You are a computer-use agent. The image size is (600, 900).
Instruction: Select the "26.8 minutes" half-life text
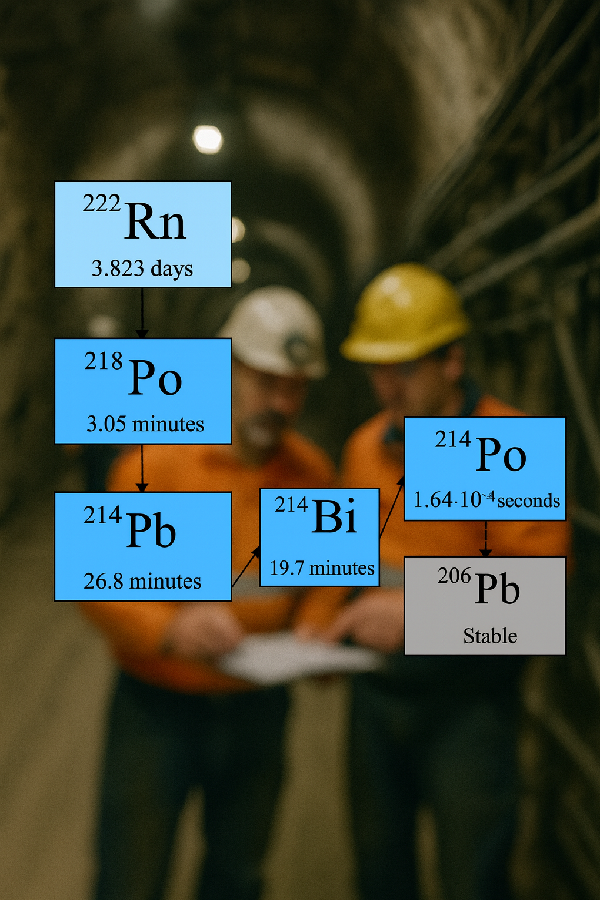tap(143, 581)
